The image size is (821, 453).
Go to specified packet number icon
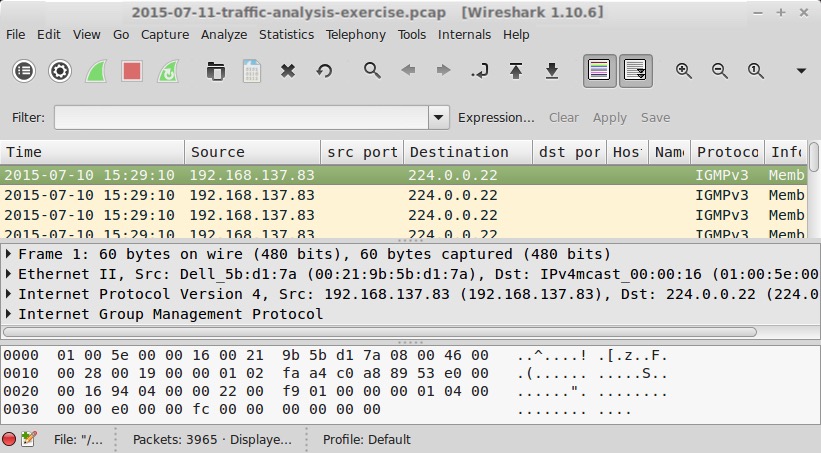(x=480, y=70)
